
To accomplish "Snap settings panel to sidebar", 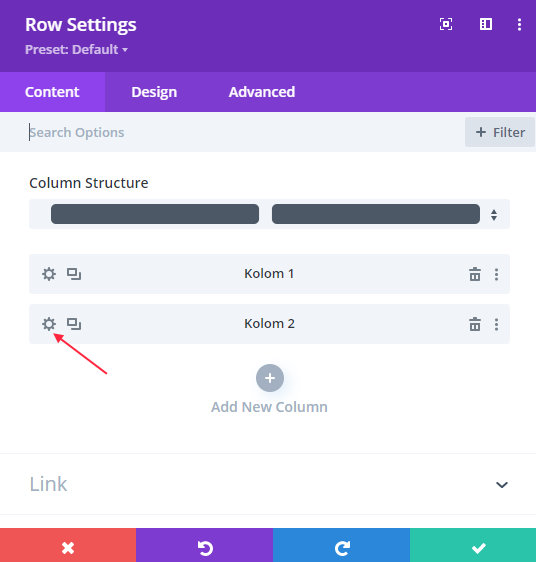I will [x=486, y=24].
